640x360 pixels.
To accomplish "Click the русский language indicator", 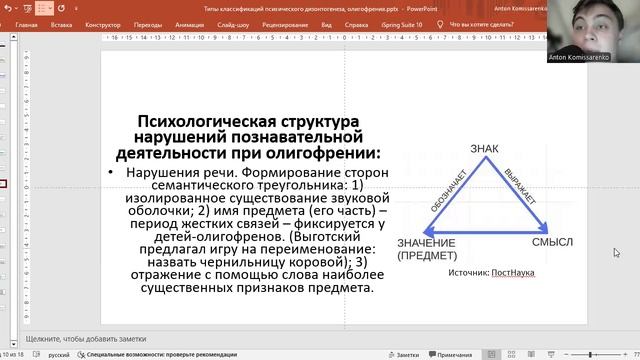I will (x=59, y=355).
